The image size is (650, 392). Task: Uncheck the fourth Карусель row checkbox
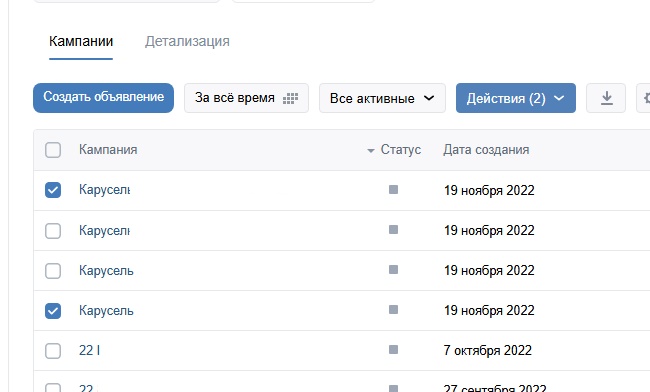click(53, 311)
